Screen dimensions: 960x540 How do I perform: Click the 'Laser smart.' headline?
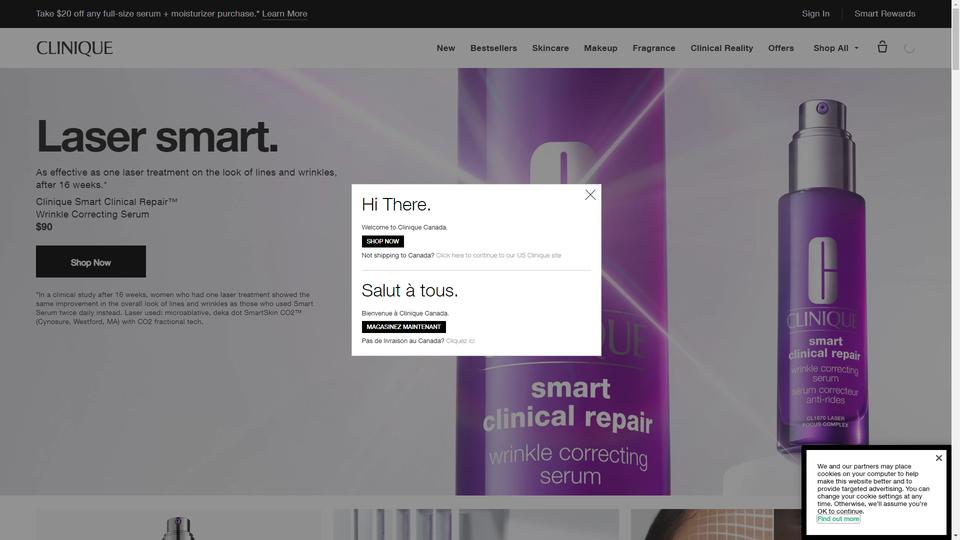coord(157,136)
